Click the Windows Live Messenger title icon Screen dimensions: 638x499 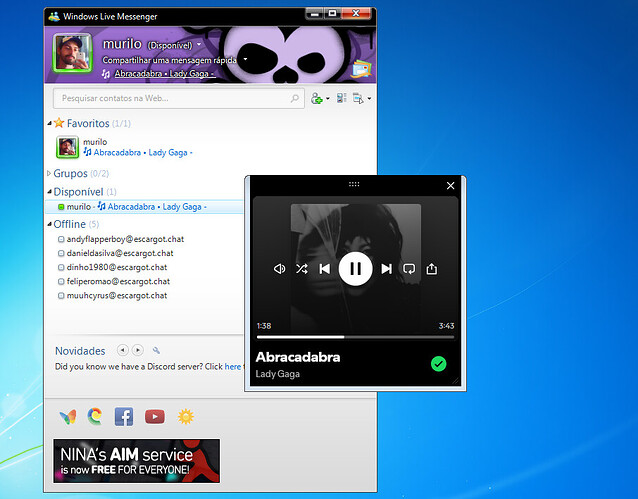(x=54, y=17)
